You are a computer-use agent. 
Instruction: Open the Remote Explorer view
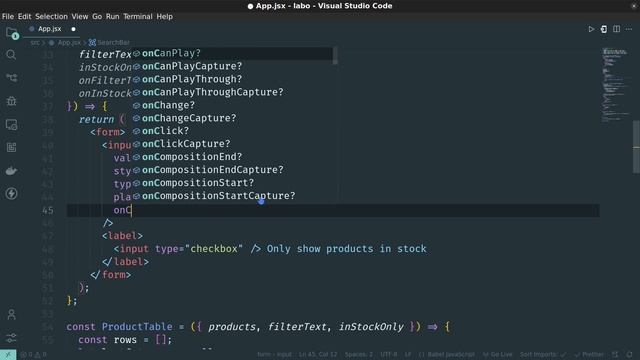[11, 124]
